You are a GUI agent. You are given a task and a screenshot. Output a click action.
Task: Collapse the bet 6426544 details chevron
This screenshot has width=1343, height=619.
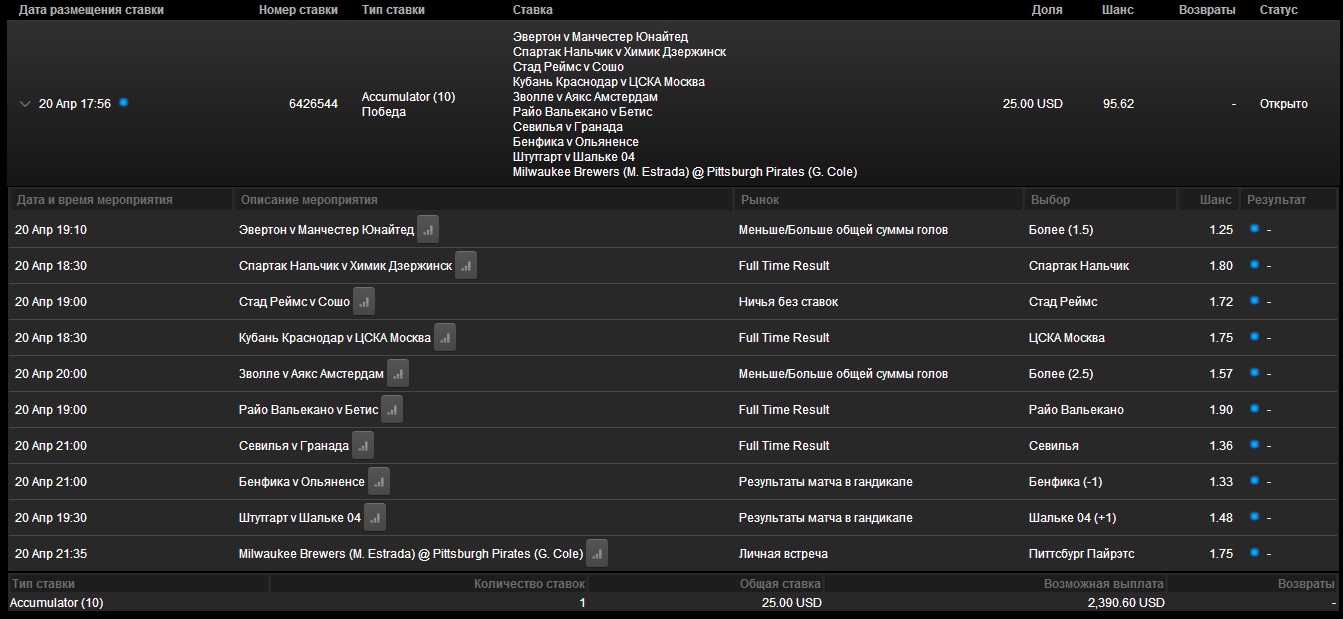[25, 104]
